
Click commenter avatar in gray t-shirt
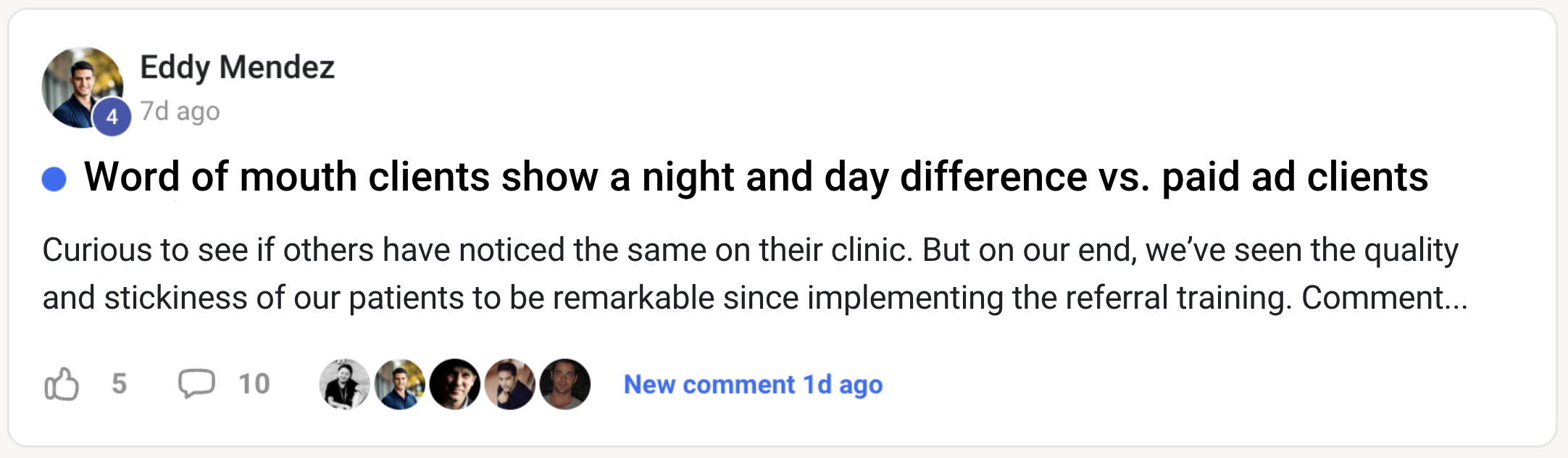[564, 384]
